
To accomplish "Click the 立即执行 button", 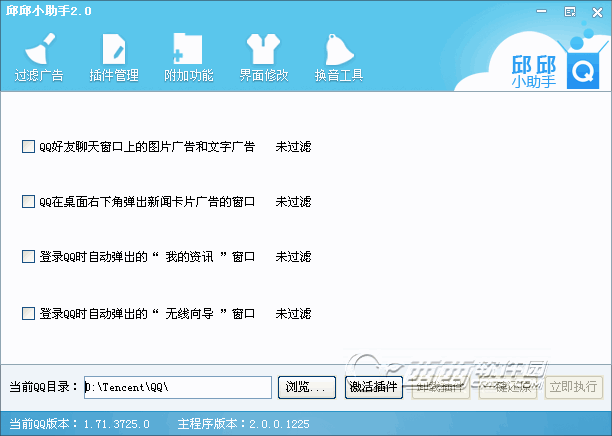I will click(574, 387).
